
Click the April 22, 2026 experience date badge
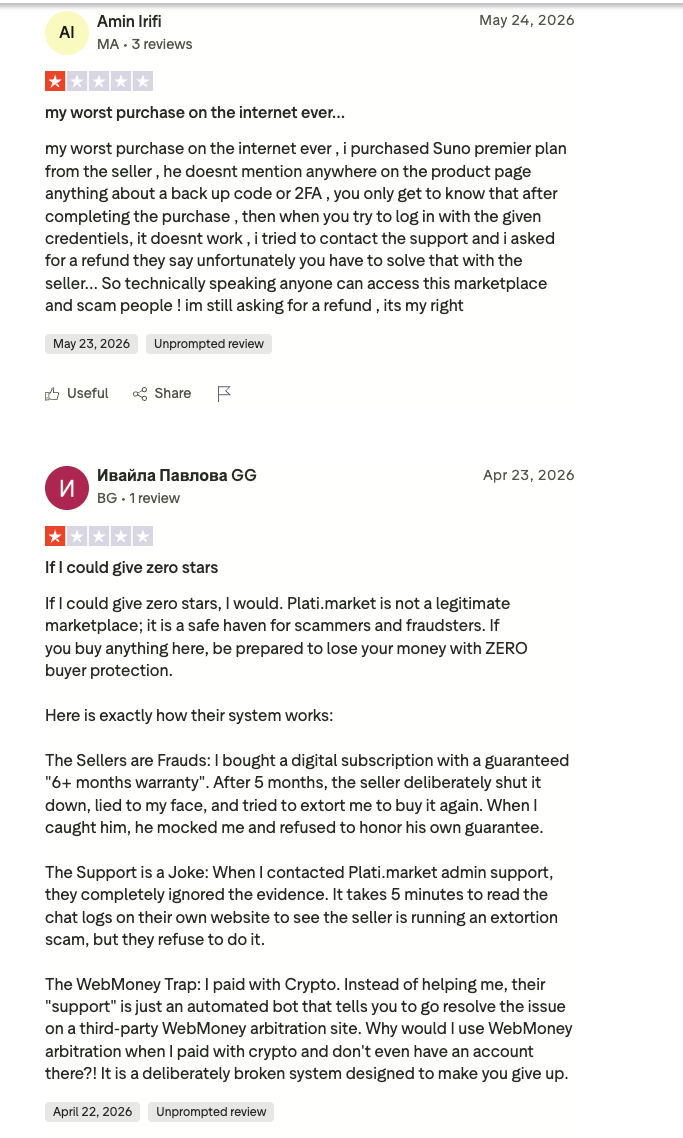93,1112
